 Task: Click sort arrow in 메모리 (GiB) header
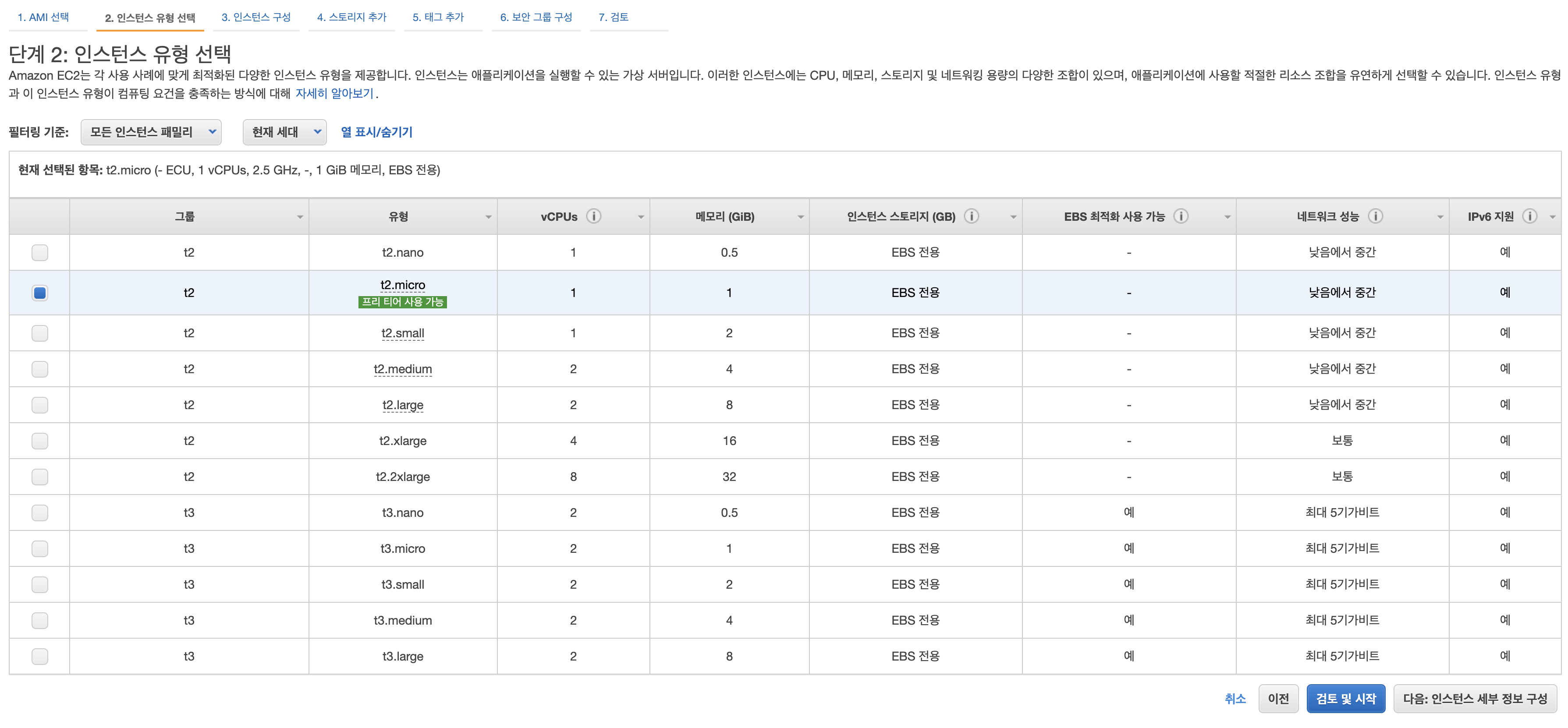point(801,217)
